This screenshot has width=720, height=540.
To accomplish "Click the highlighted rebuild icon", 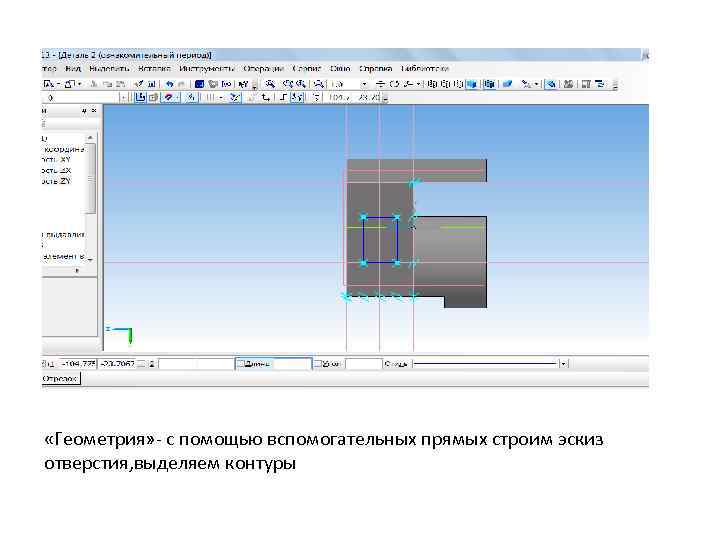I will pyautogui.click(x=551, y=84).
